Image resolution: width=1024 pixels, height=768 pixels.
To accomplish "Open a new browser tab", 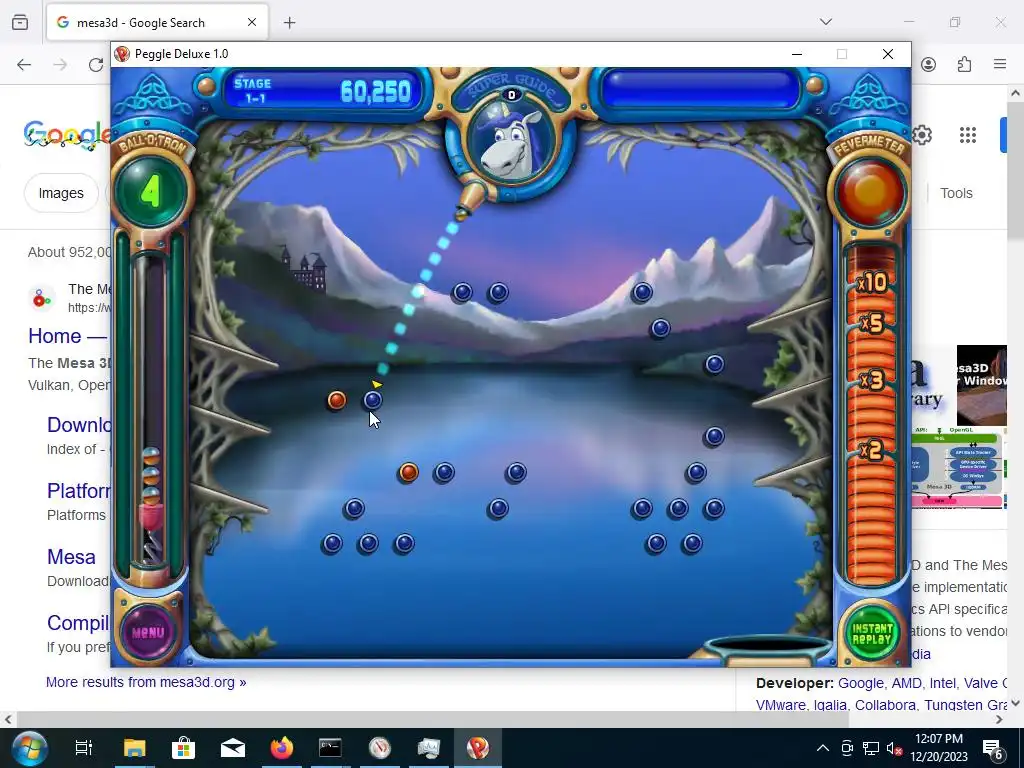I will coord(289,23).
